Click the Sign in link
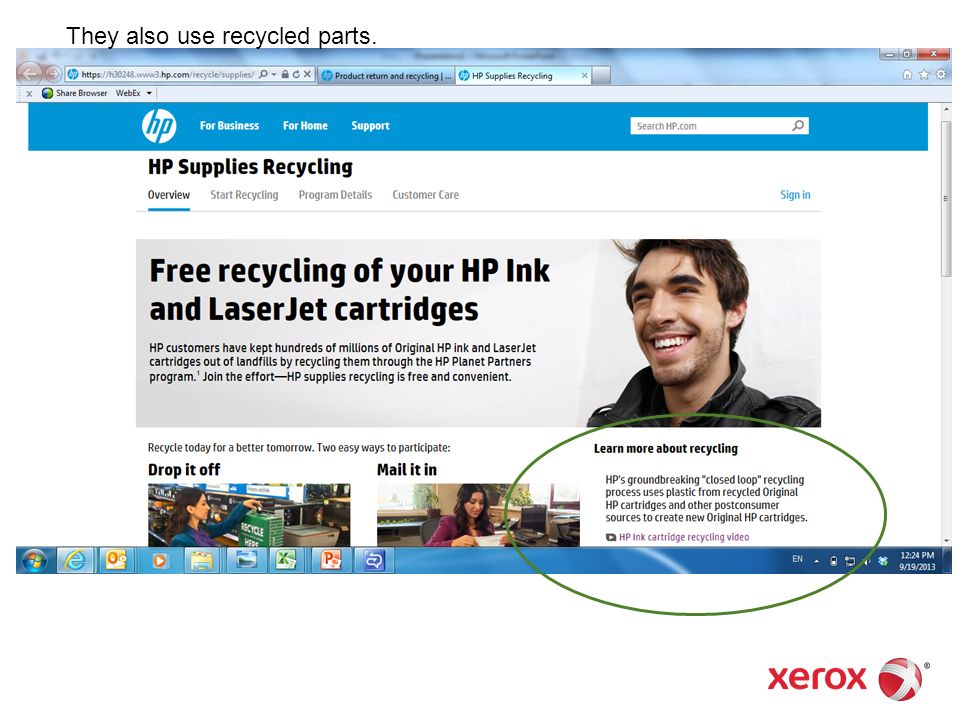The height and width of the screenshot is (720, 960). click(x=795, y=195)
